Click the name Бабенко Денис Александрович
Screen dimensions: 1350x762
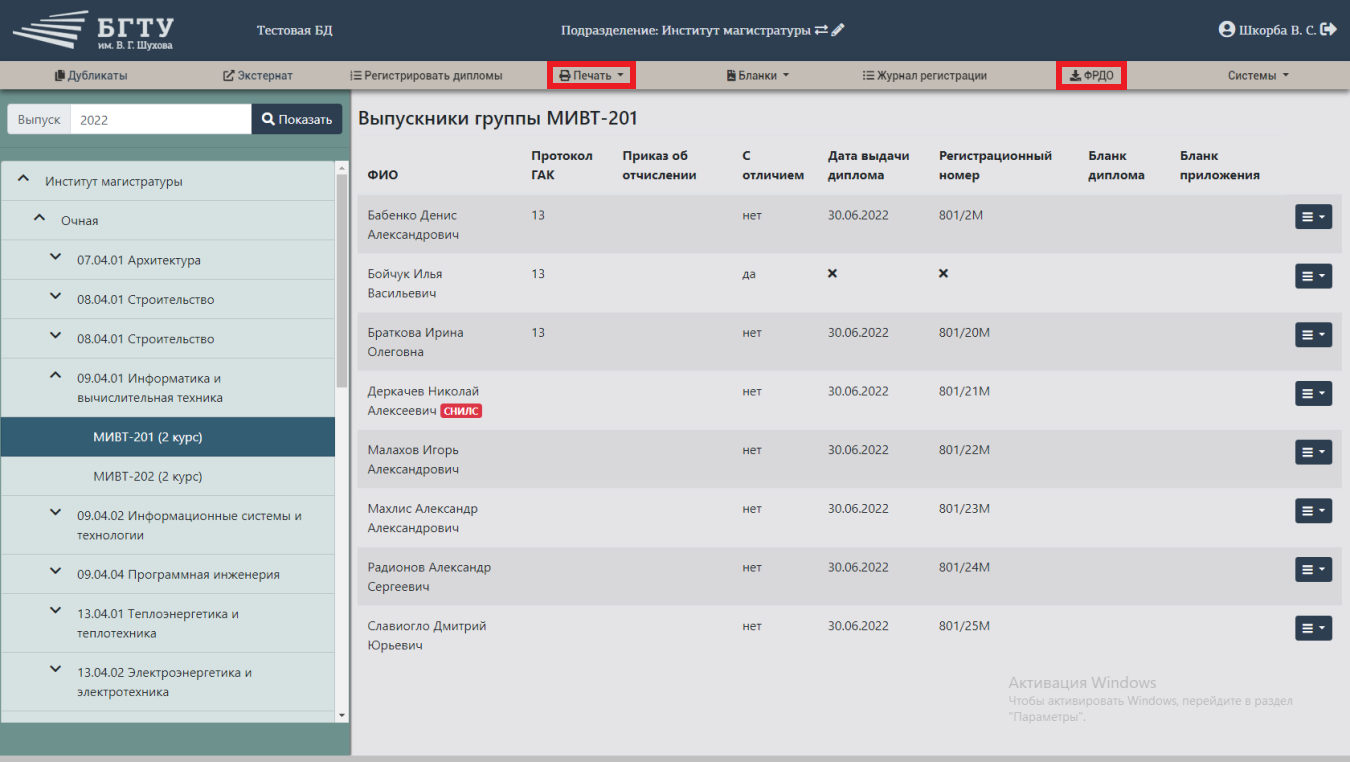click(413, 225)
